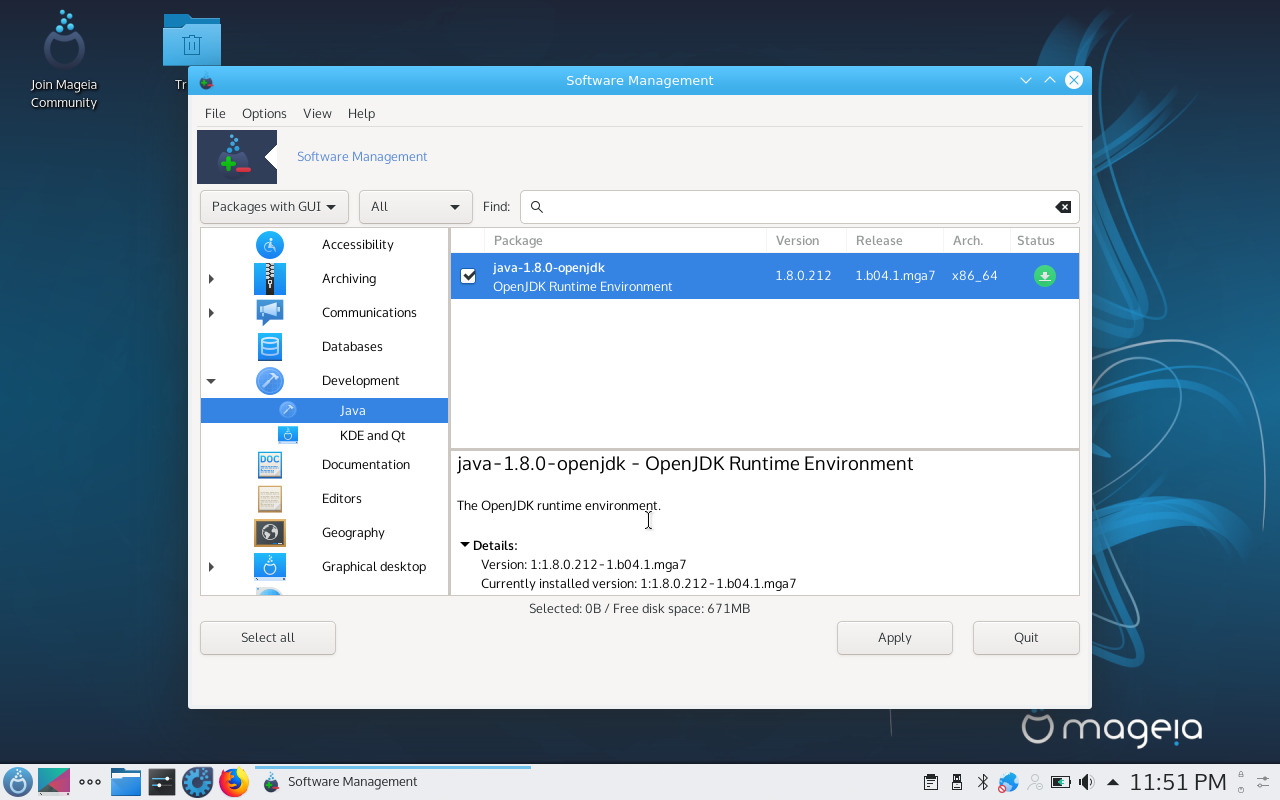The width and height of the screenshot is (1280, 800).
Task: Sort by the Arch. column header
Action: (977, 241)
